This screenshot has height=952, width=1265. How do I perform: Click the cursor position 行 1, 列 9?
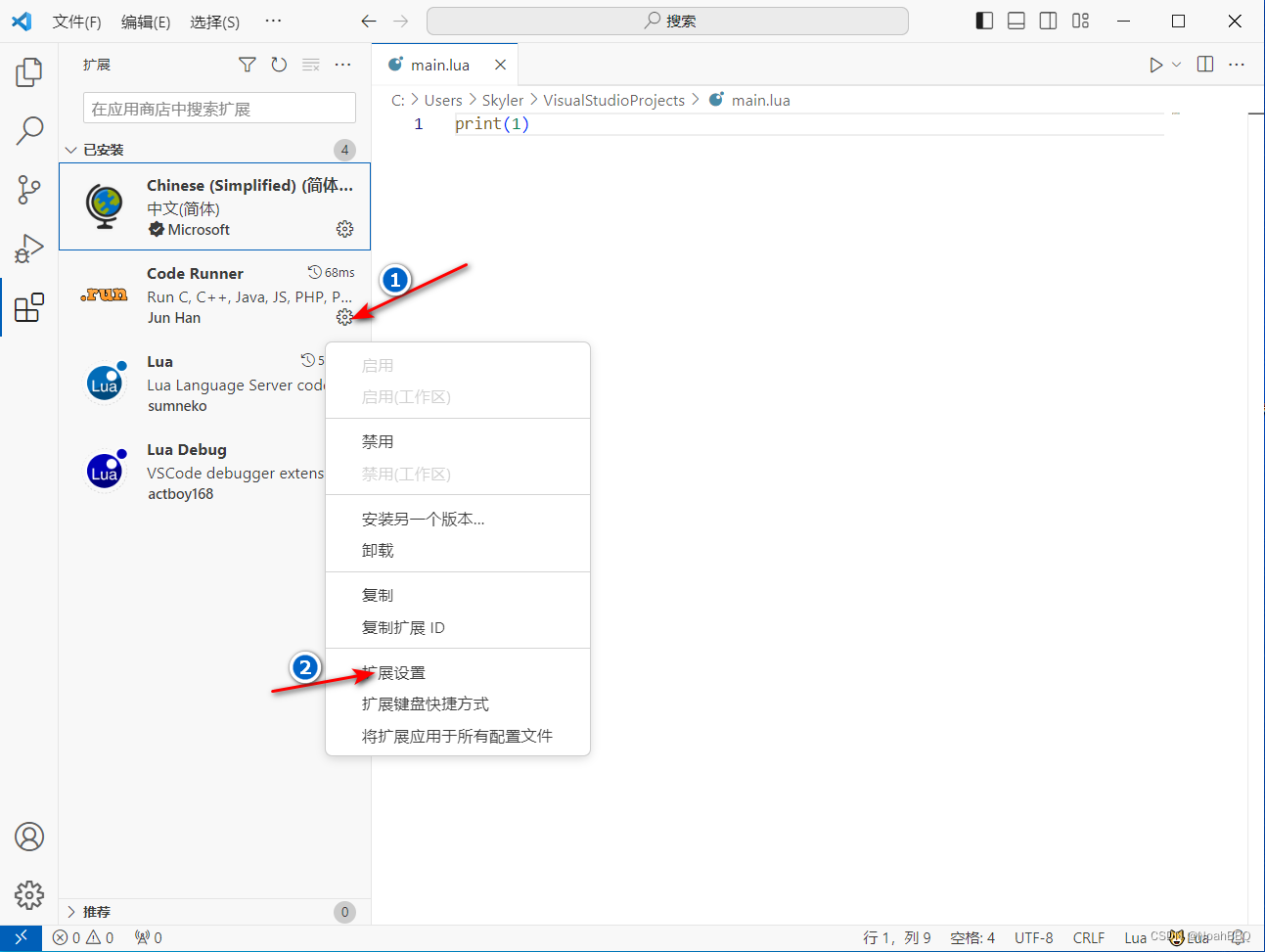click(x=897, y=937)
